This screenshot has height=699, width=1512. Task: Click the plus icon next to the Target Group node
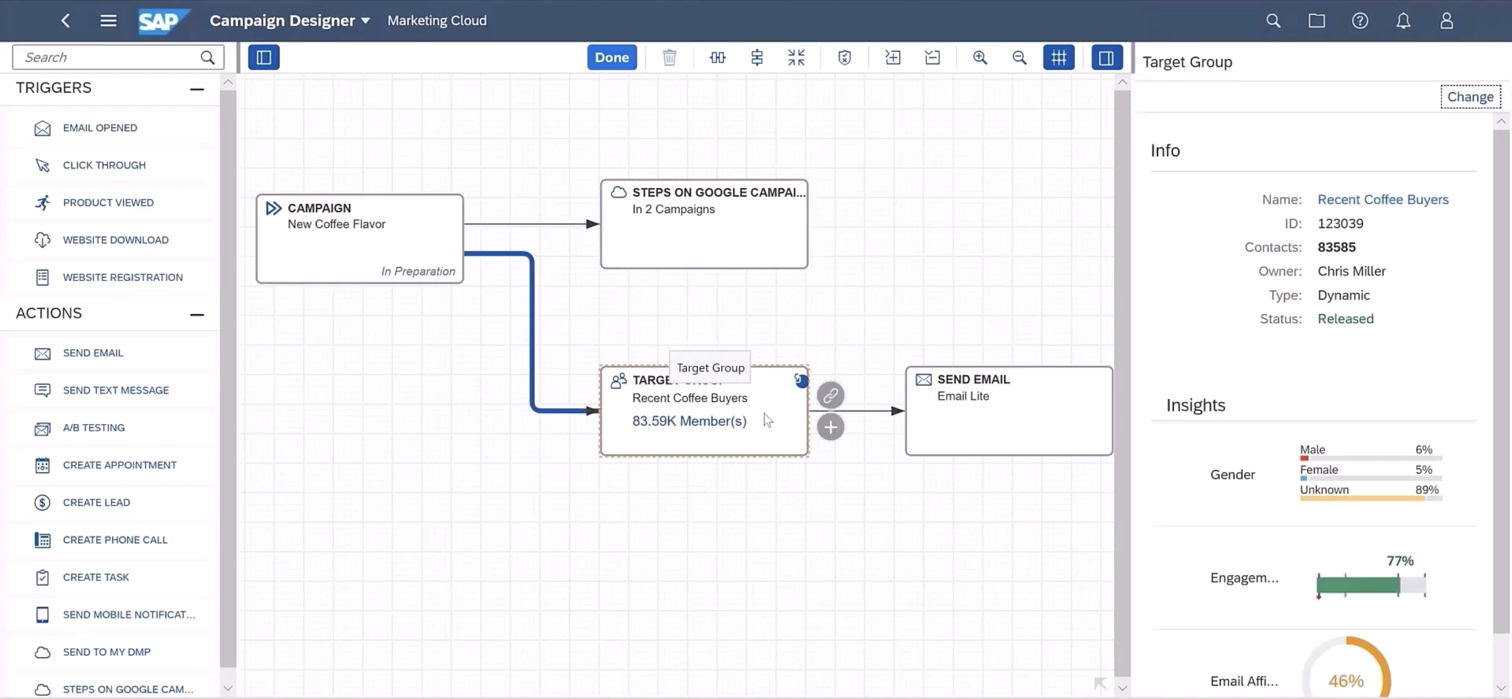(x=830, y=427)
